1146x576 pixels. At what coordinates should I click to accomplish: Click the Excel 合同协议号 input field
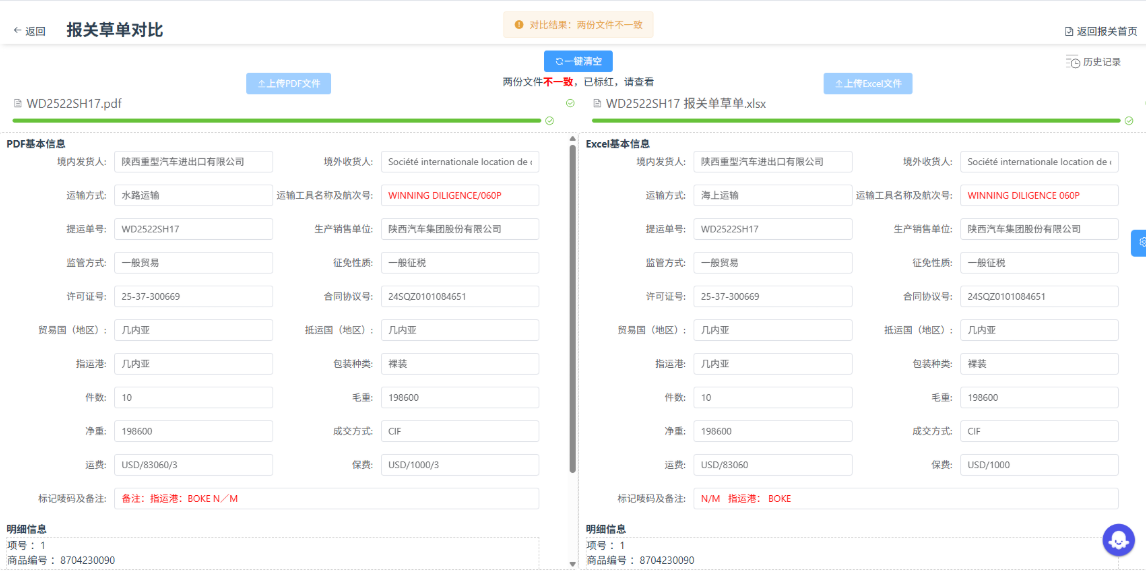tap(1039, 297)
